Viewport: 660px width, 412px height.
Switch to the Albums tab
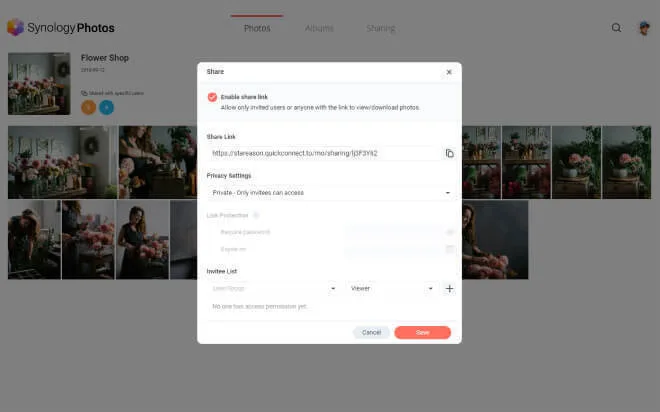coord(319,28)
